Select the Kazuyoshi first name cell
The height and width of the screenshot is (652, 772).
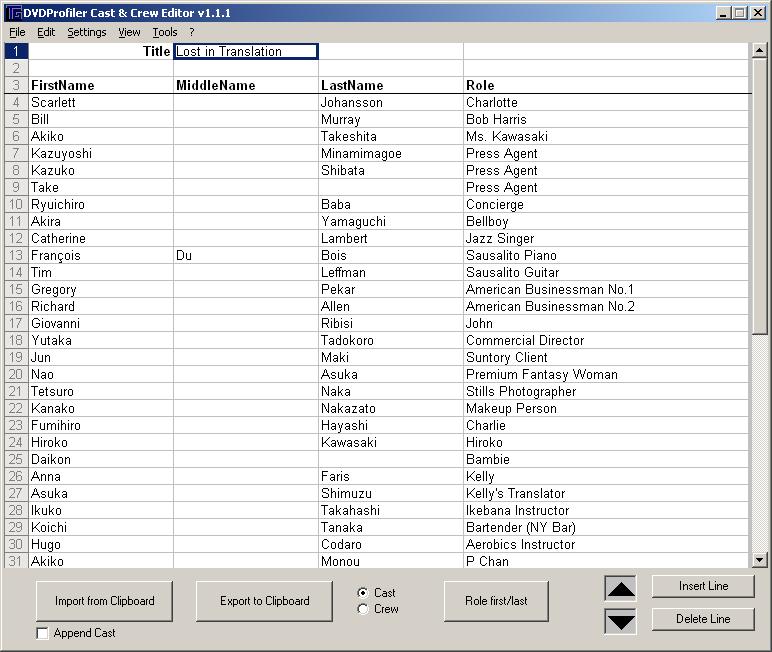[101, 154]
